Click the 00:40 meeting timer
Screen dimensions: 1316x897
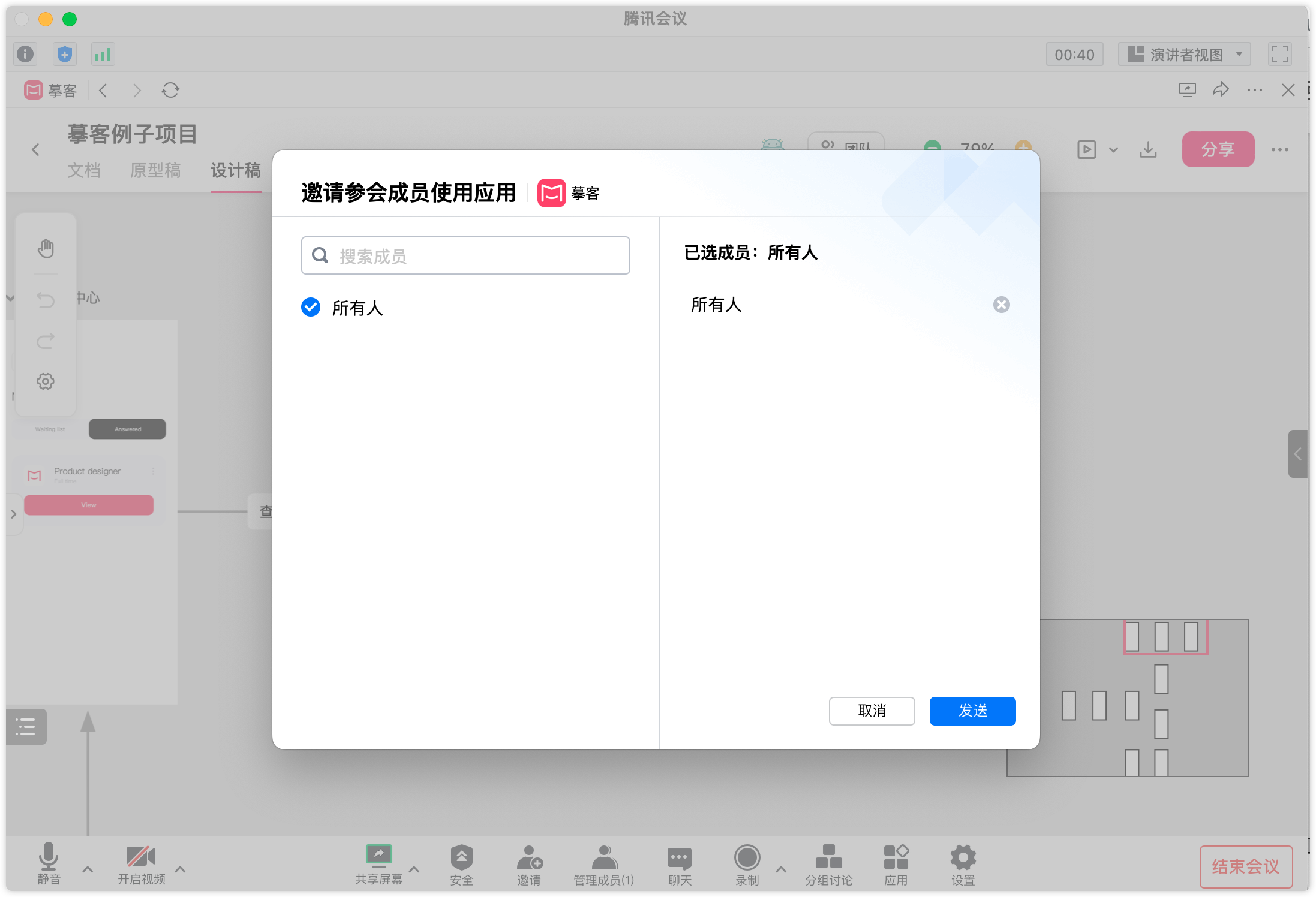point(1074,55)
